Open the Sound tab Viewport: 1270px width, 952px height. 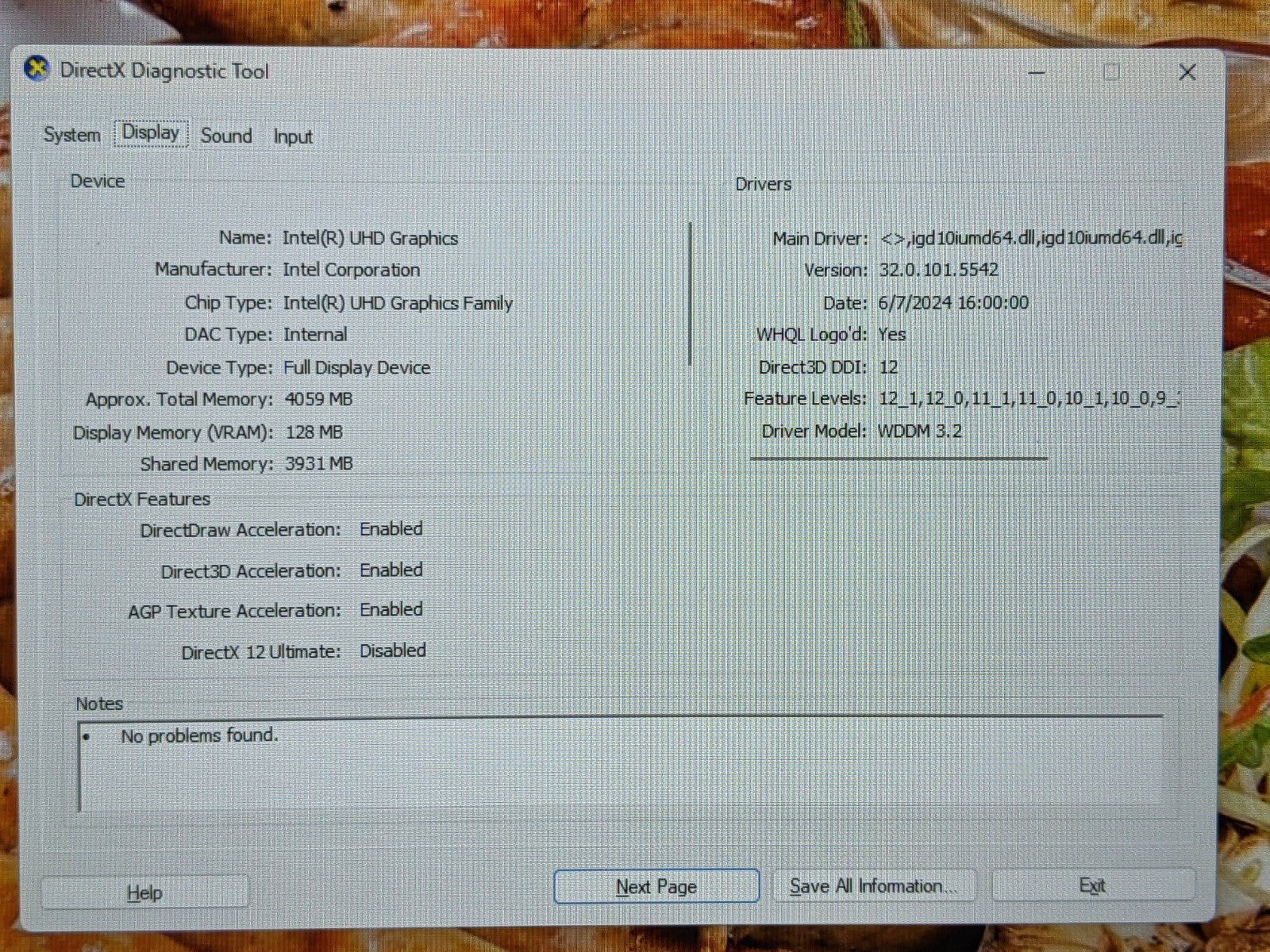(x=226, y=136)
